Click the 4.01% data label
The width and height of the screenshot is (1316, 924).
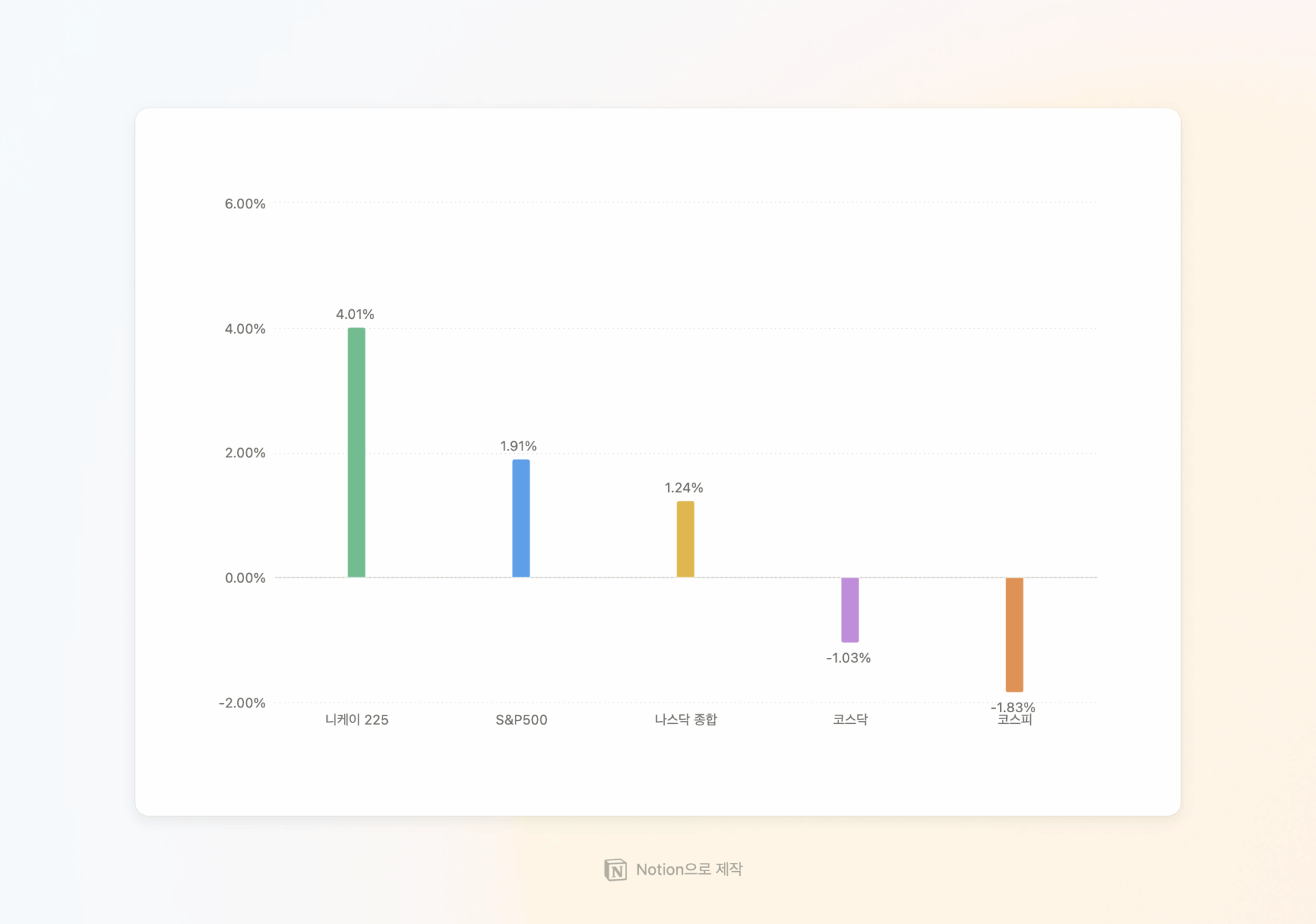[x=355, y=315]
